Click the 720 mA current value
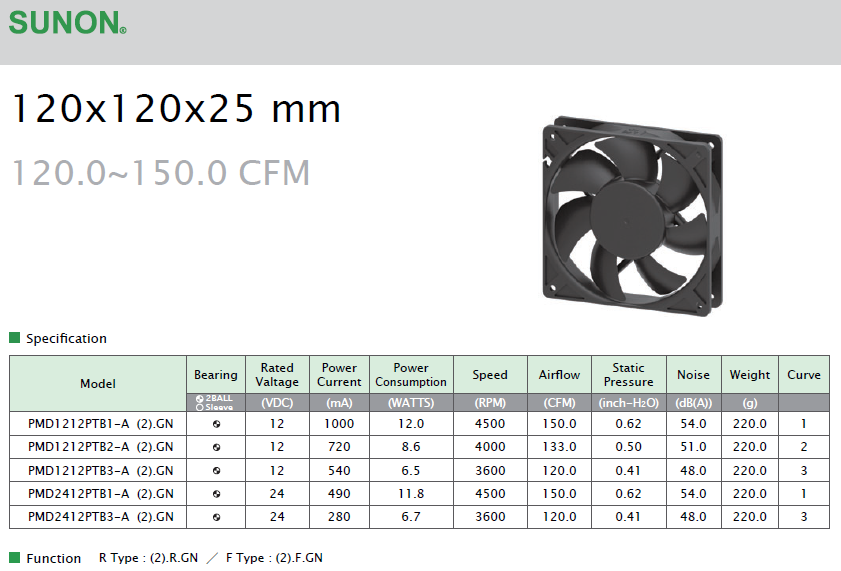Image resolution: width=841 pixels, height=571 pixels. (339, 447)
